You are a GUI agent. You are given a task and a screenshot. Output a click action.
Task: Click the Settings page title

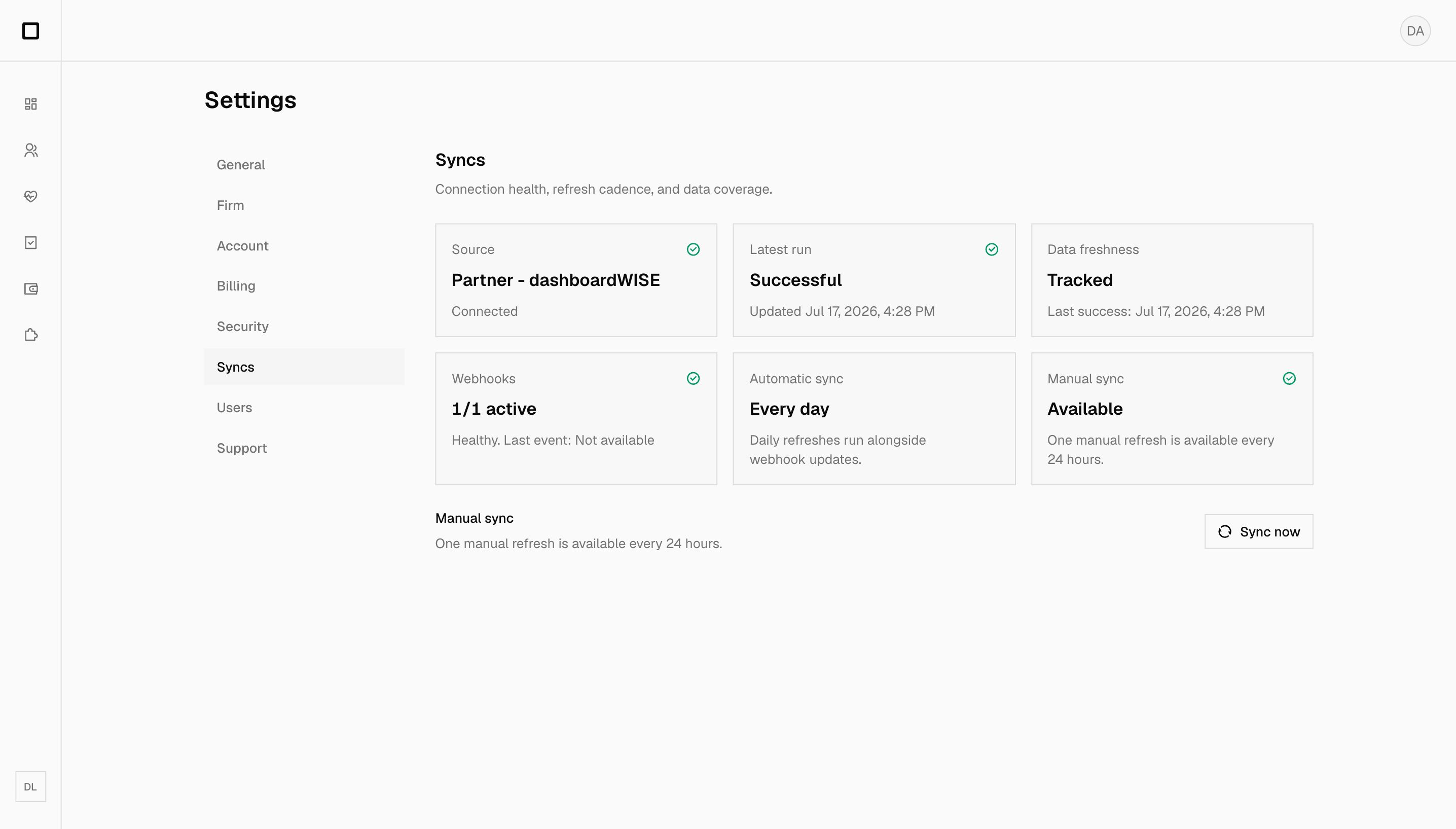coord(250,100)
